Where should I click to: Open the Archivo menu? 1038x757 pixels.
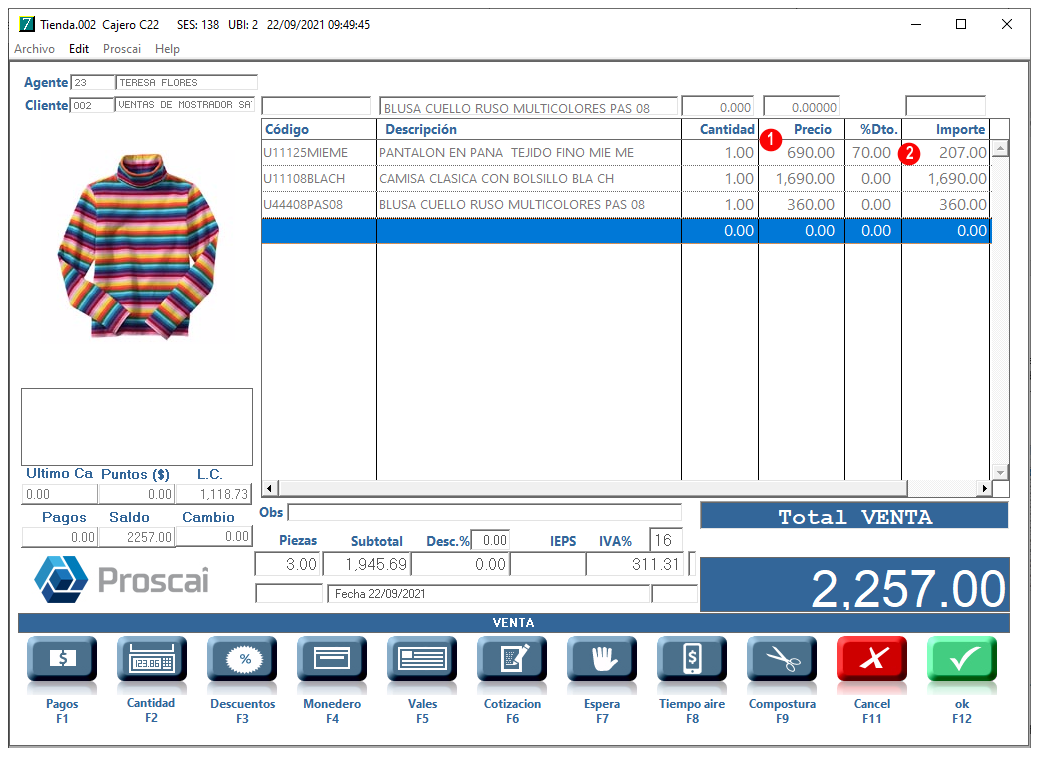coord(34,49)
